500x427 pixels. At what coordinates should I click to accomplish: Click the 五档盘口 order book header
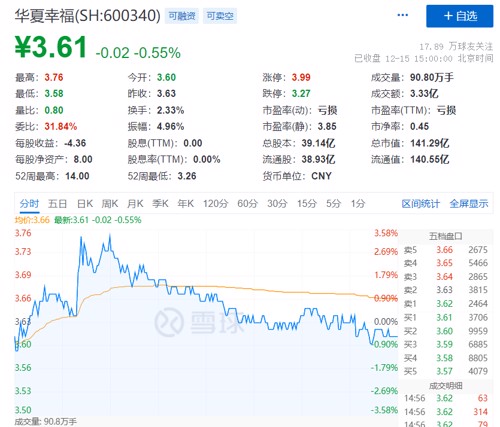[x=445, y=236]
